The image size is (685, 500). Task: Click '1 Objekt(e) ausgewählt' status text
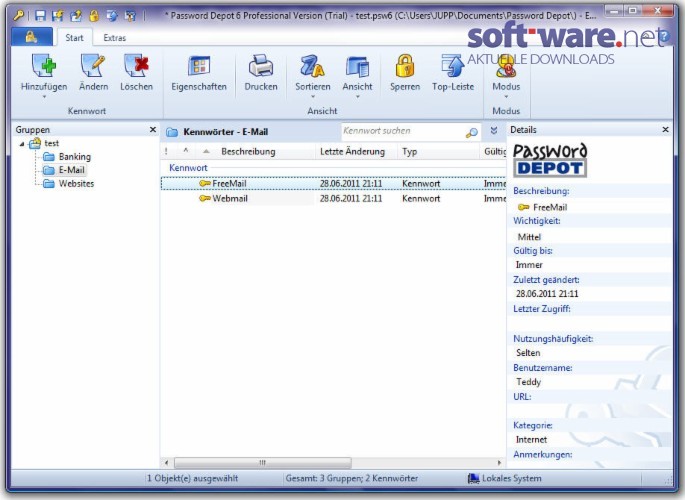192,479
